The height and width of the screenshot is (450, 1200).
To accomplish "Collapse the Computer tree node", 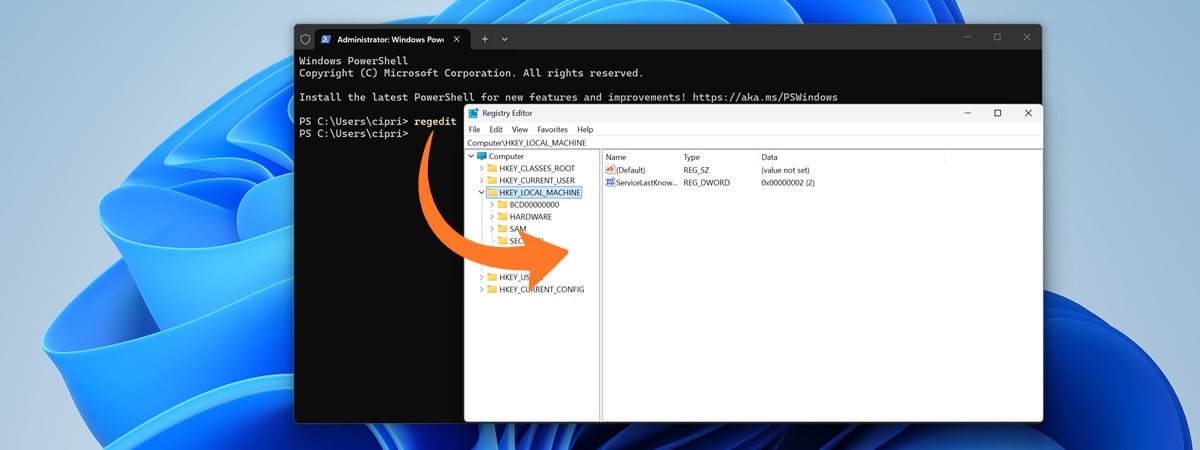I will click(471, 156).
